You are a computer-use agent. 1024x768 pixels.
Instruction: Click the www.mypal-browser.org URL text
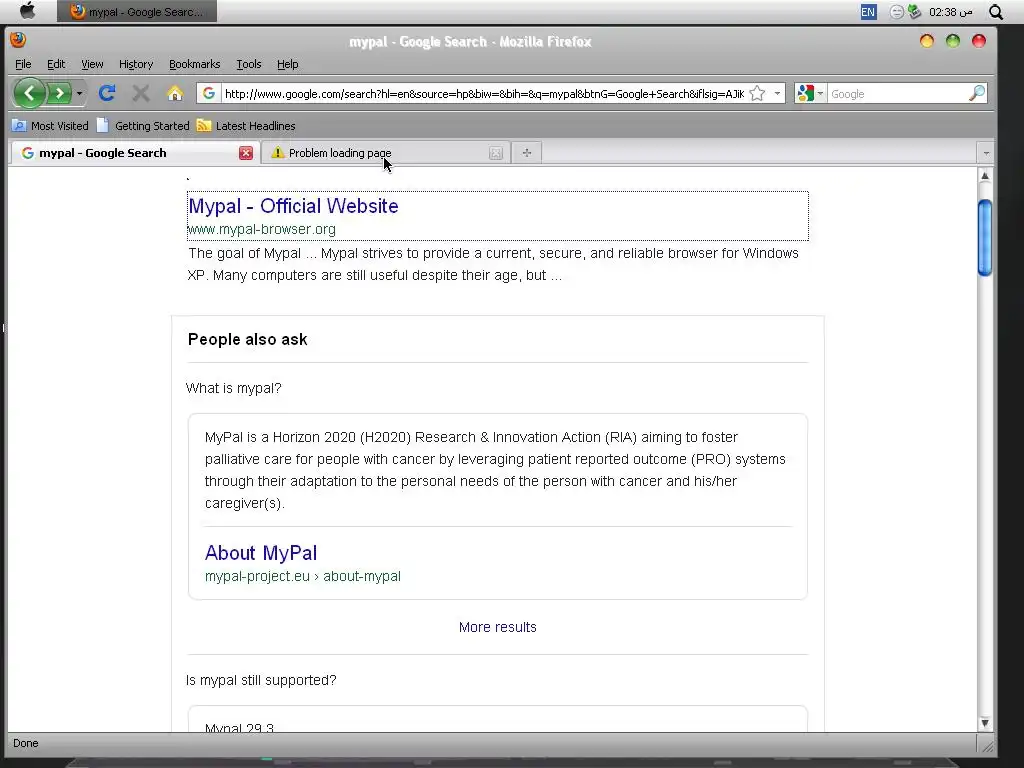point(261,229)
